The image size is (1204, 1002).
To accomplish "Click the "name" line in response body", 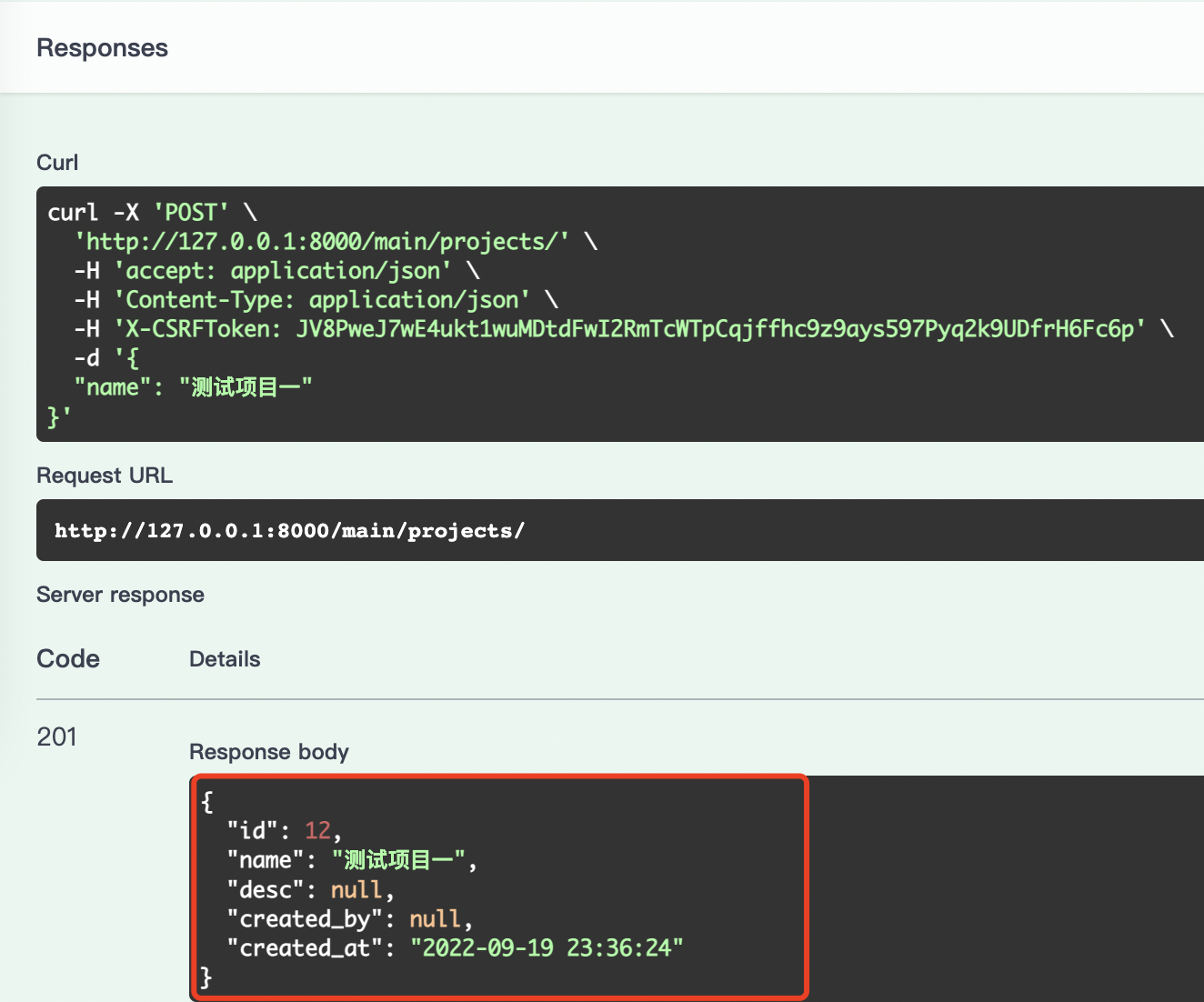I will click(x=352, y=860).
